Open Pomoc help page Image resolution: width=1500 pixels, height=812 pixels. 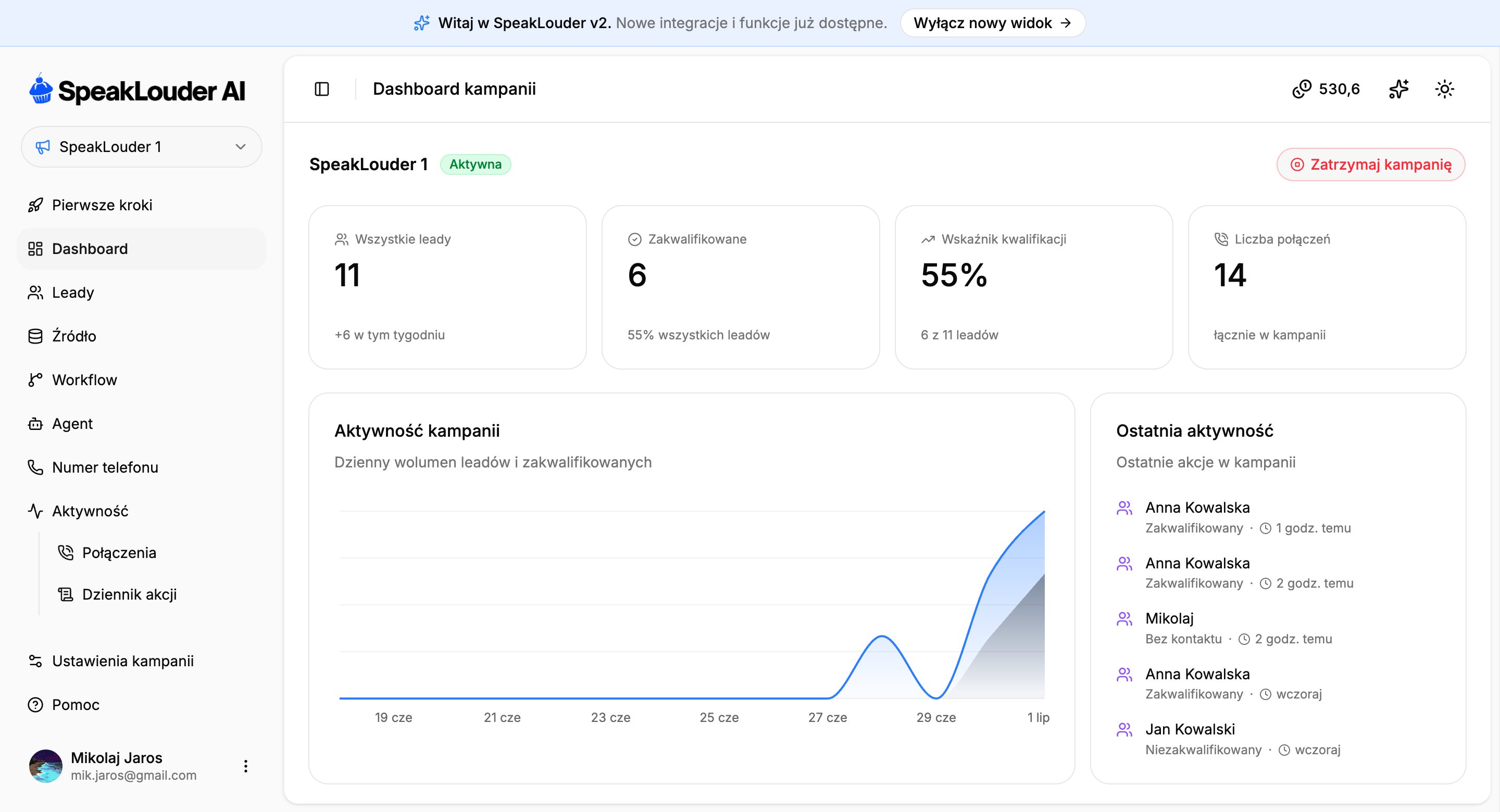pos(142,705)
